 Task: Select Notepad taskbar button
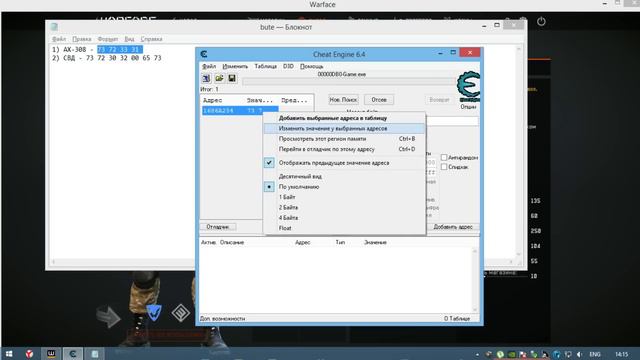(95, 354)
